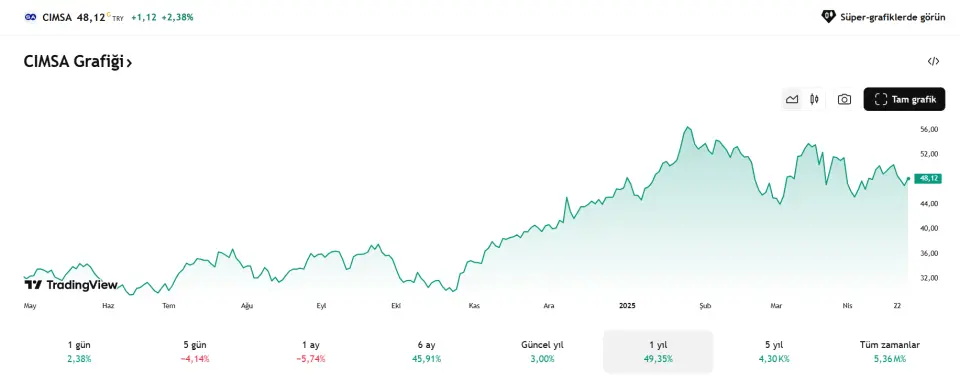Screen dimensions: 960x383
Task: Click the TradingView logo on chart
Action: 70,284
